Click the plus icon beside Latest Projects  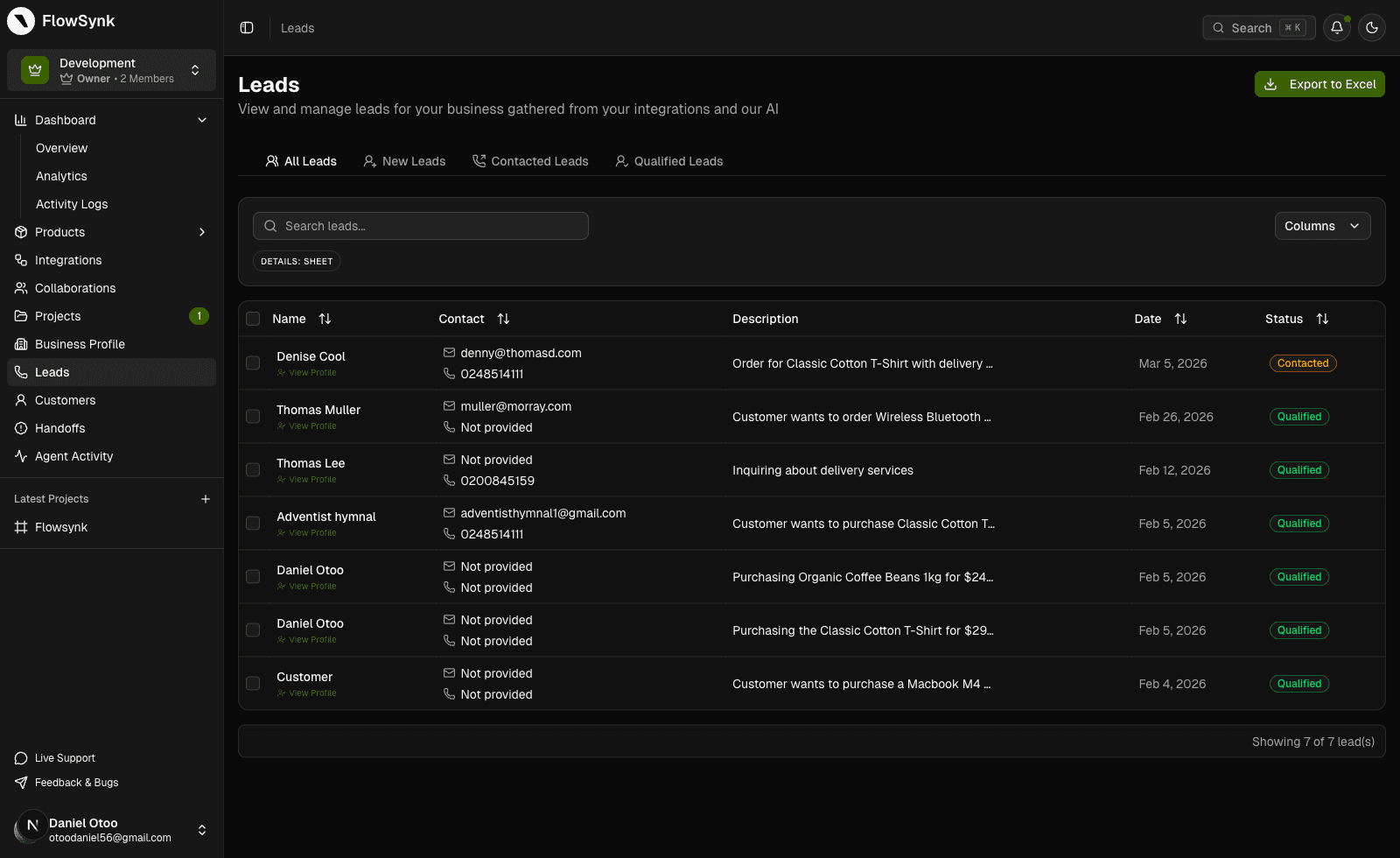tap(206, 499)
